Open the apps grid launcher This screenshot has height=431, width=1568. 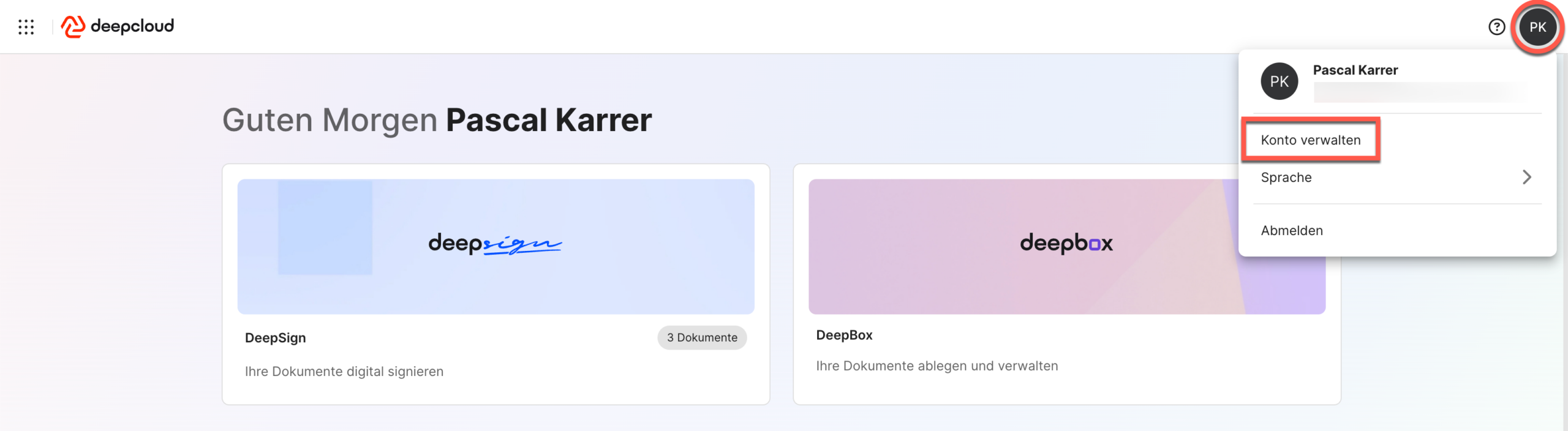26,27
